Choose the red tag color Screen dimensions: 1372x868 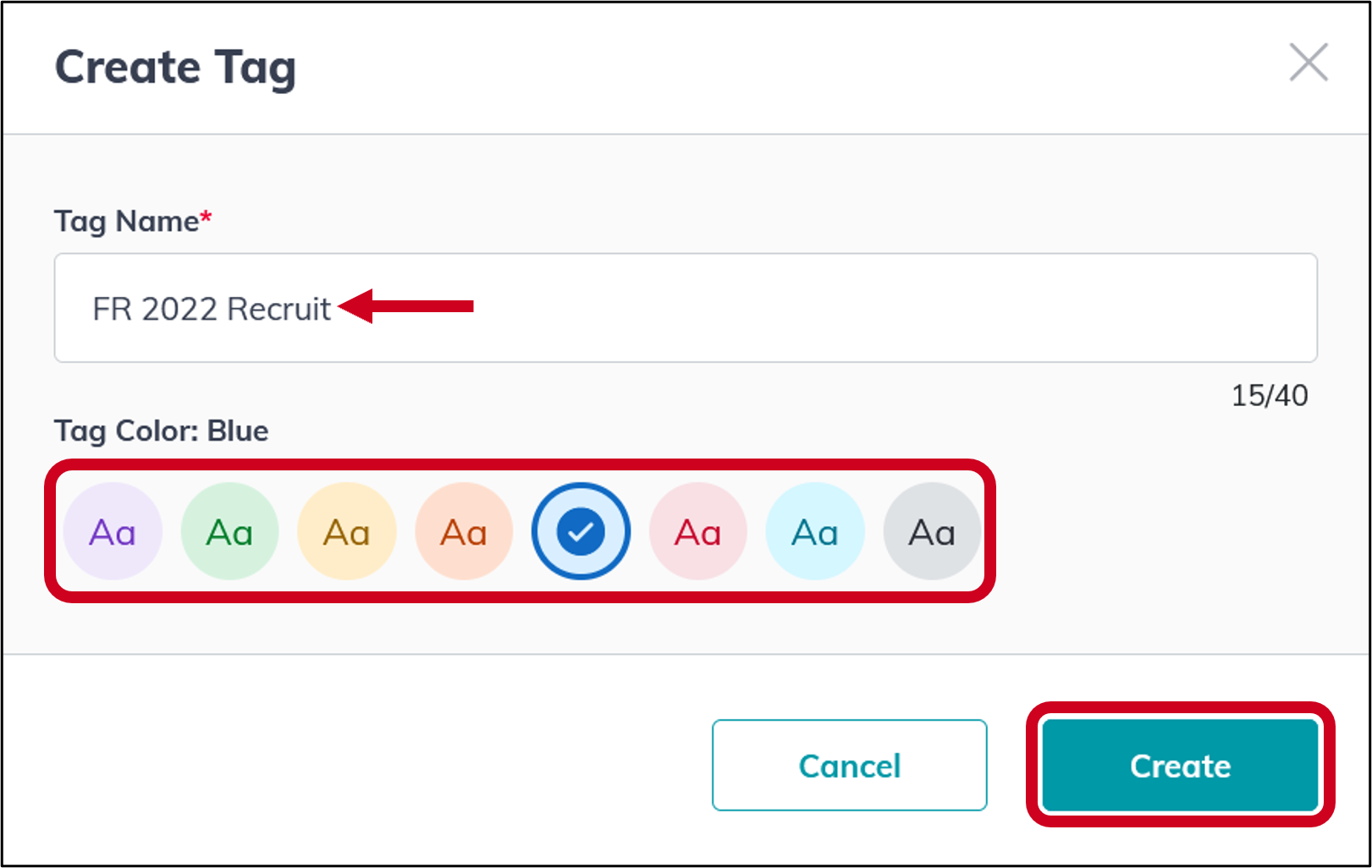697,531
